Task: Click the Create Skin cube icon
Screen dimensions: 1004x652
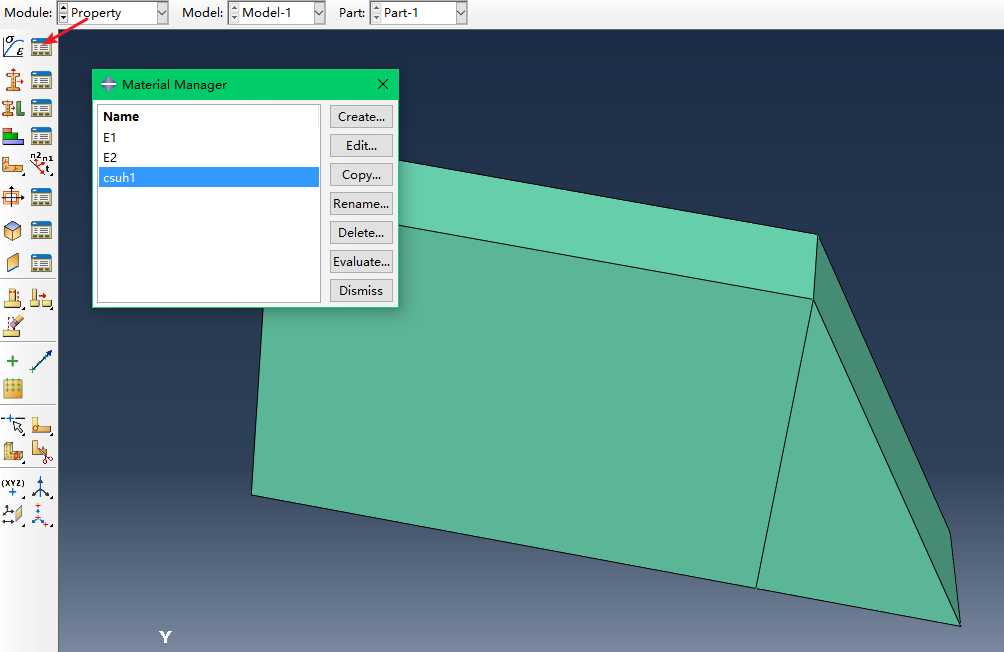Action: pos(13,230)
